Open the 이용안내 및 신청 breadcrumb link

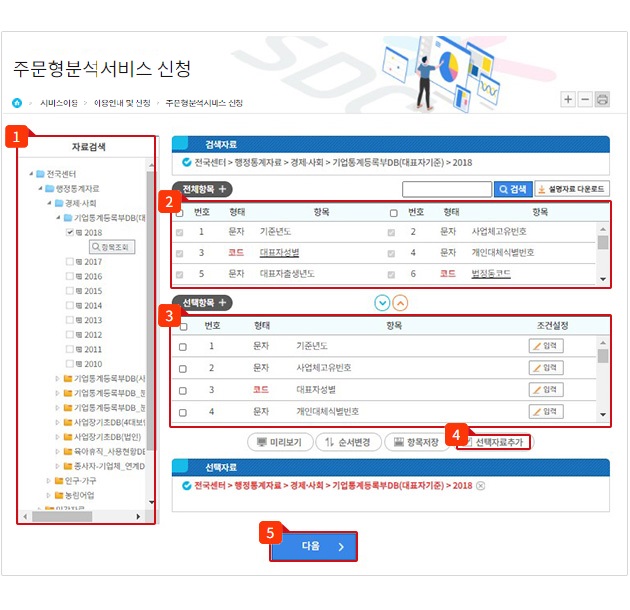[122, 103]
